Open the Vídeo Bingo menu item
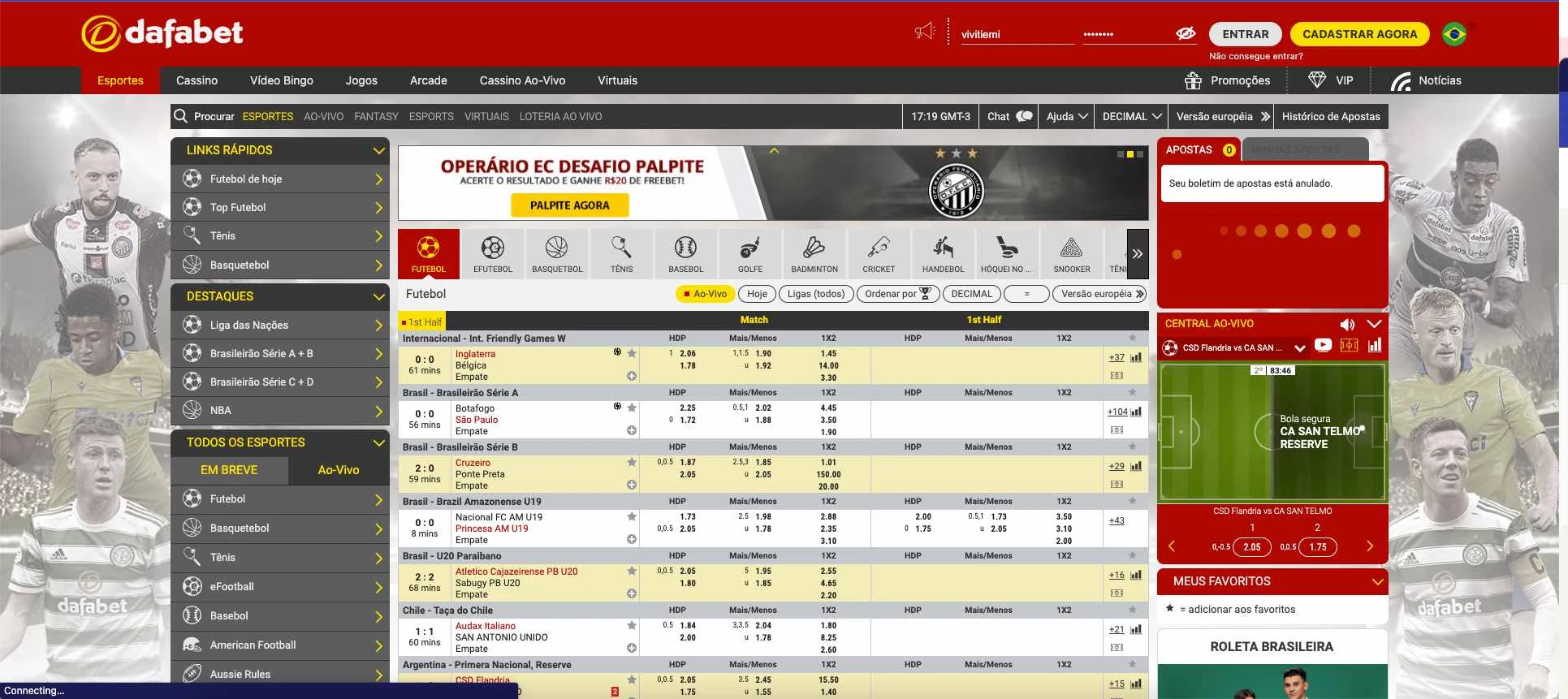 click(x=281, y=80)
